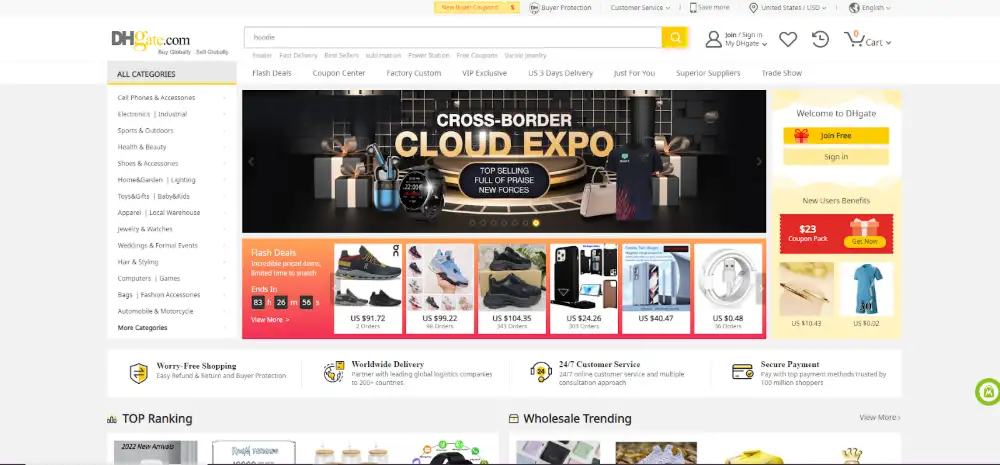Expand the My DHgate dropdown
Viewport: 1000px width, 465px height.
(x=746, y=43)
